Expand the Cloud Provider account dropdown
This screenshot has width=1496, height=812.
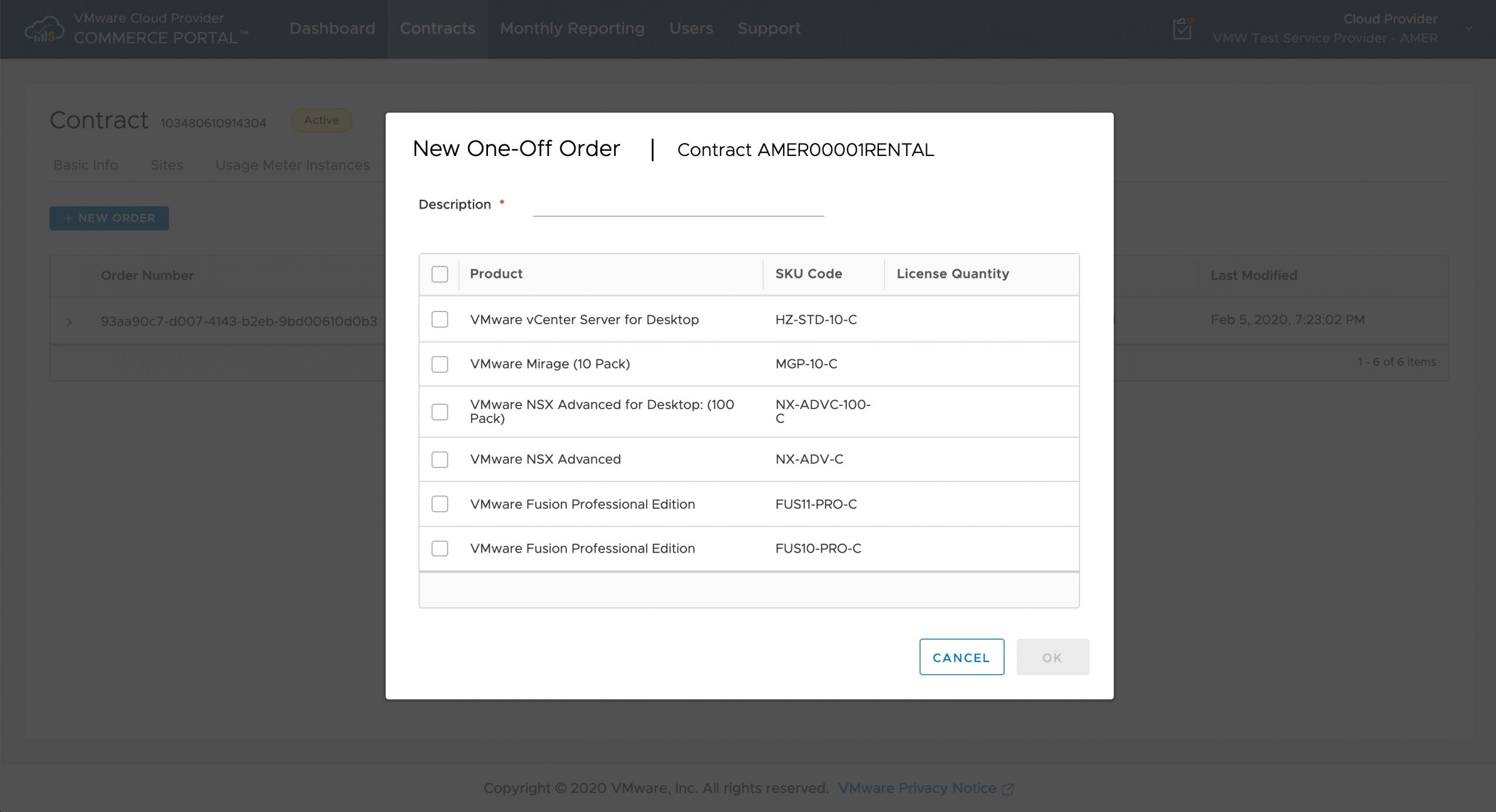click(1468, 28)
